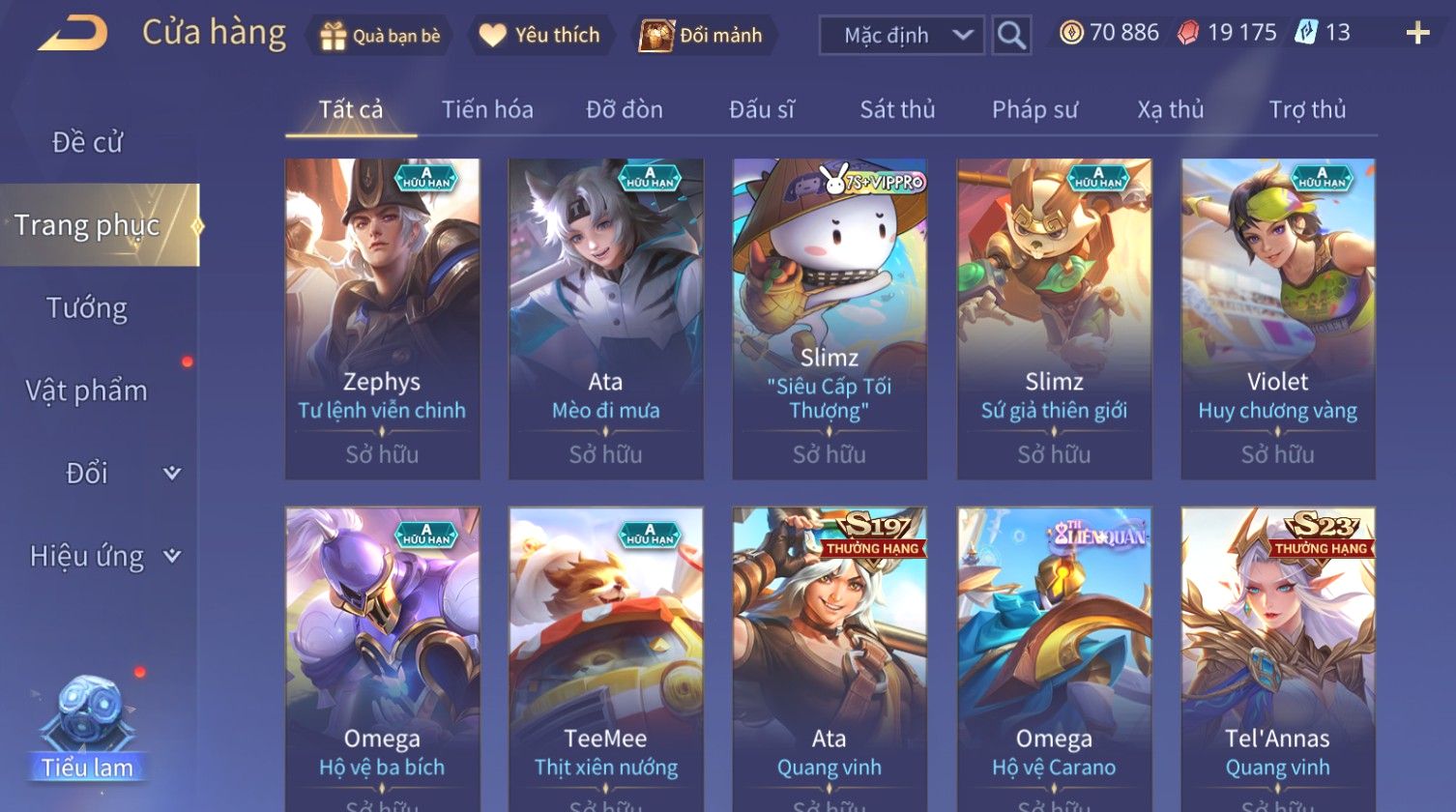1456x812 pixels.
Task: Tap the blue voucher ticket icon
Action: 1306,33
